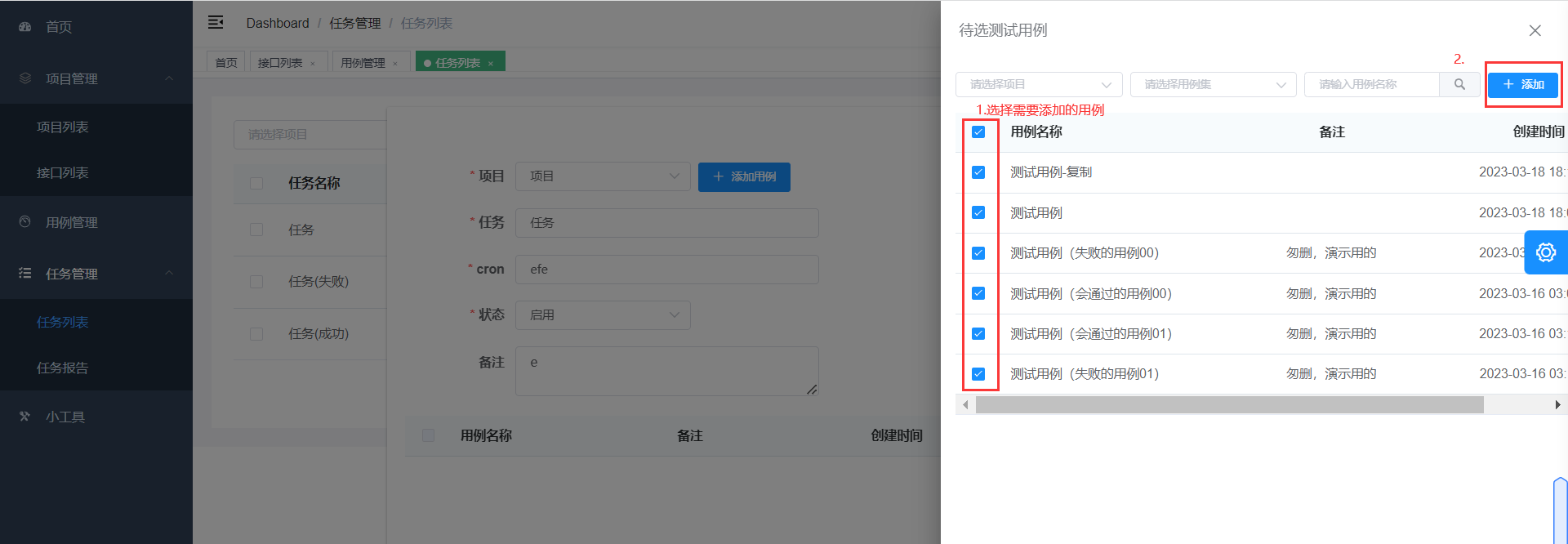Viewport: 1568px width, 544px height.
Task: Click the 创建时间 column header in the drawer
Action: point(1539,132)
